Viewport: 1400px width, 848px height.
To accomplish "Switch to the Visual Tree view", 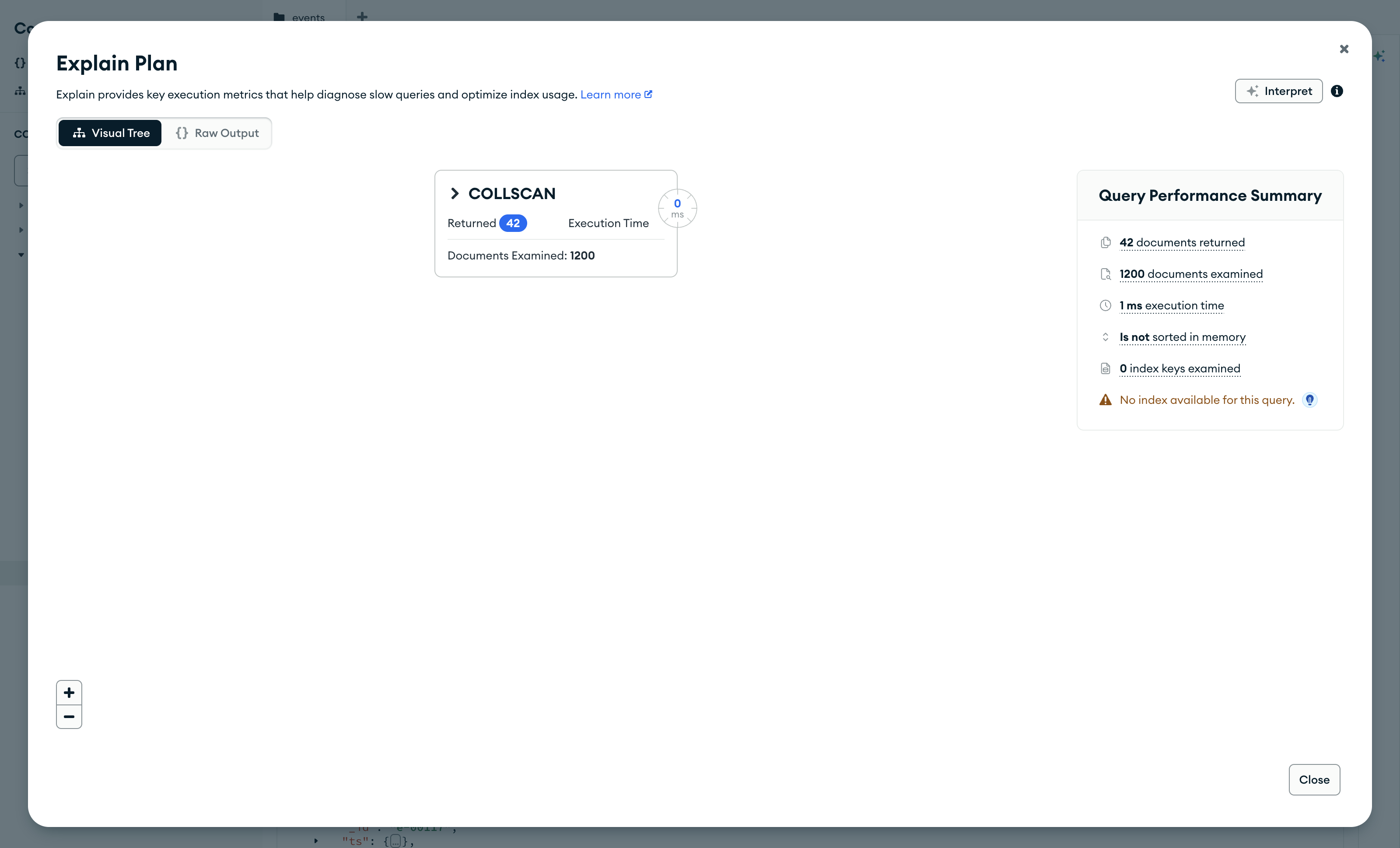I will point(110,133).
